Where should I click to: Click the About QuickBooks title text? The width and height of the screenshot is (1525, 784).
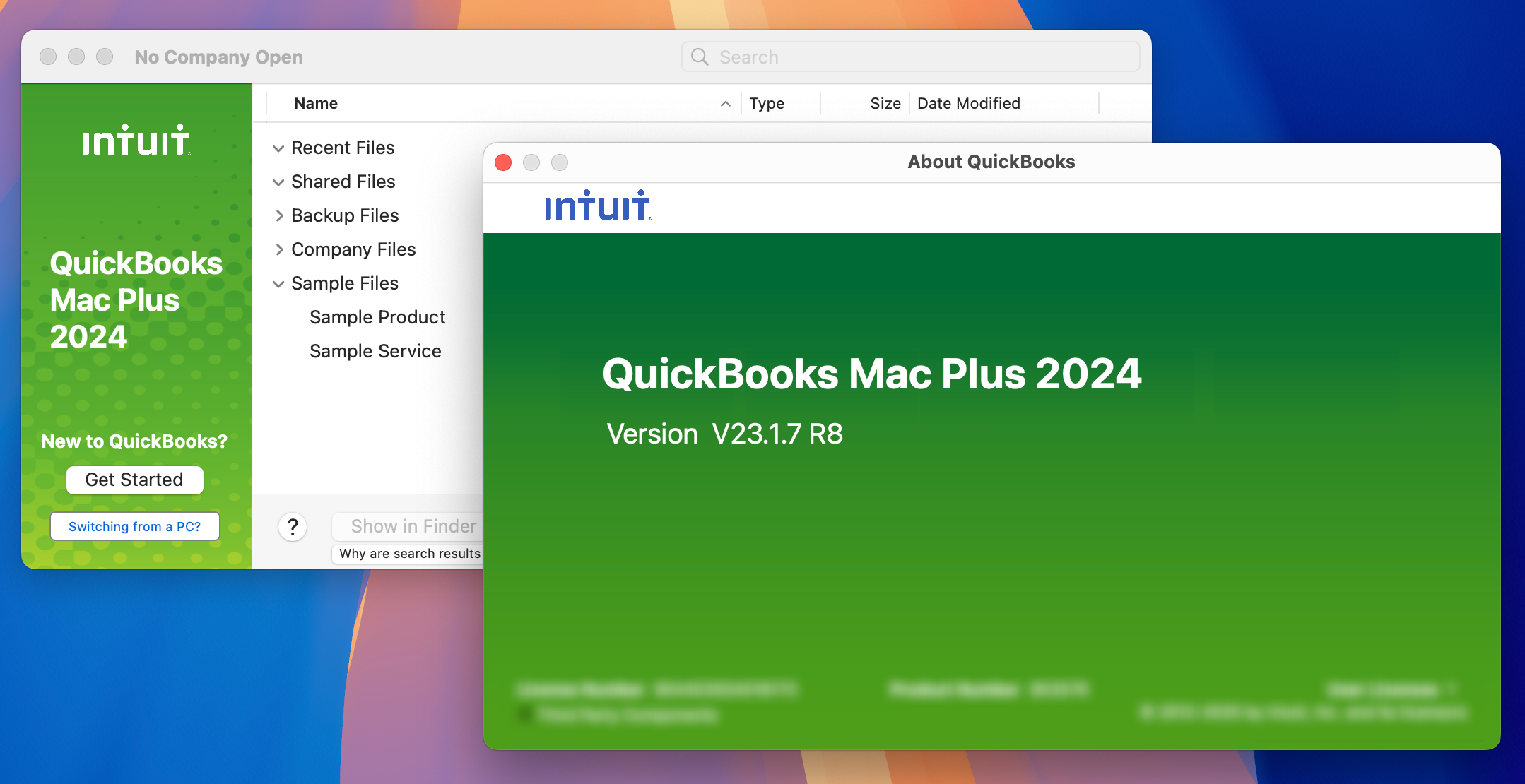[x=991, y=162]
